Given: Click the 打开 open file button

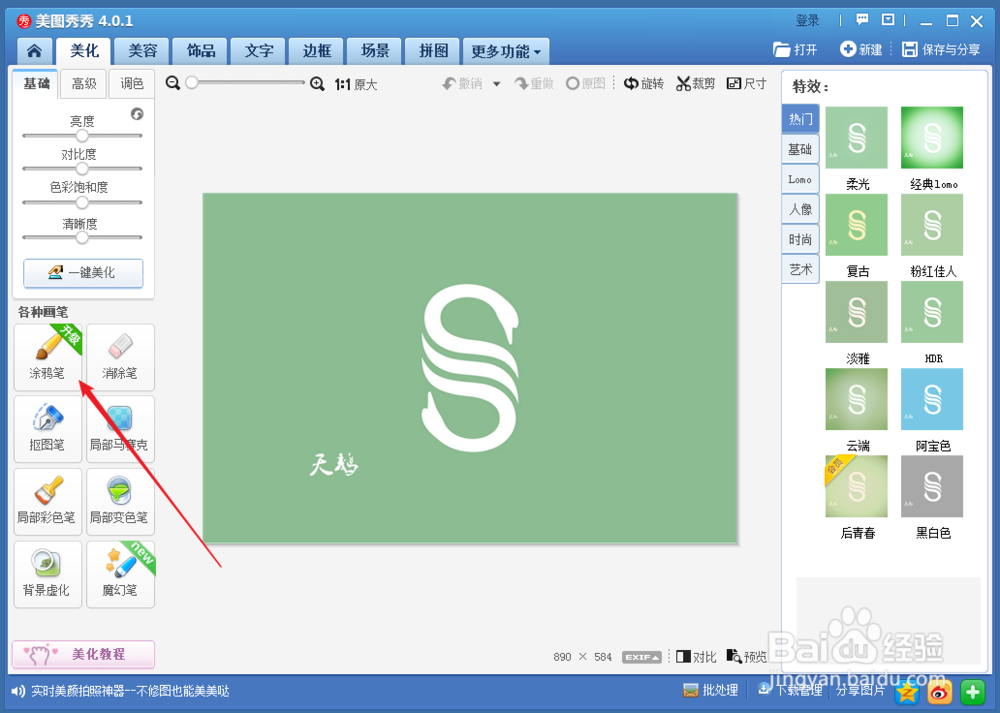Looking at the screenshot, I should [x=795, y=50].
